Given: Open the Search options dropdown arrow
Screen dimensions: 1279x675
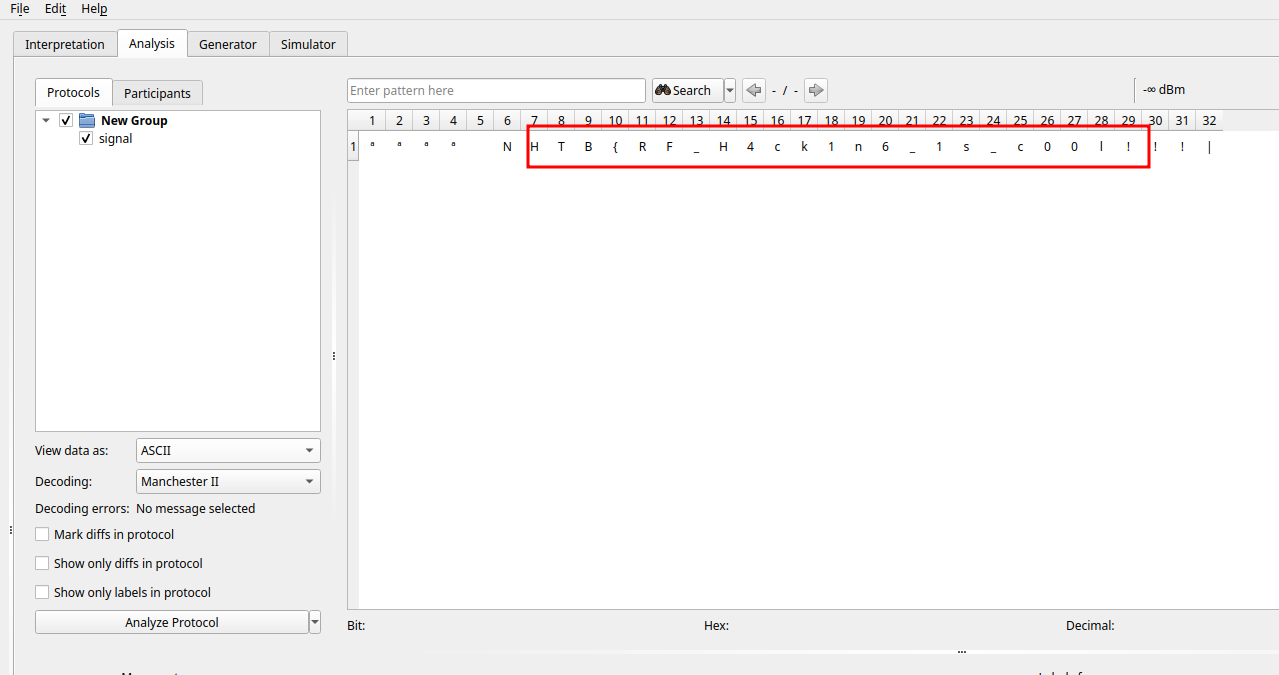Looking at the screenshot, I should coord(730,90).
